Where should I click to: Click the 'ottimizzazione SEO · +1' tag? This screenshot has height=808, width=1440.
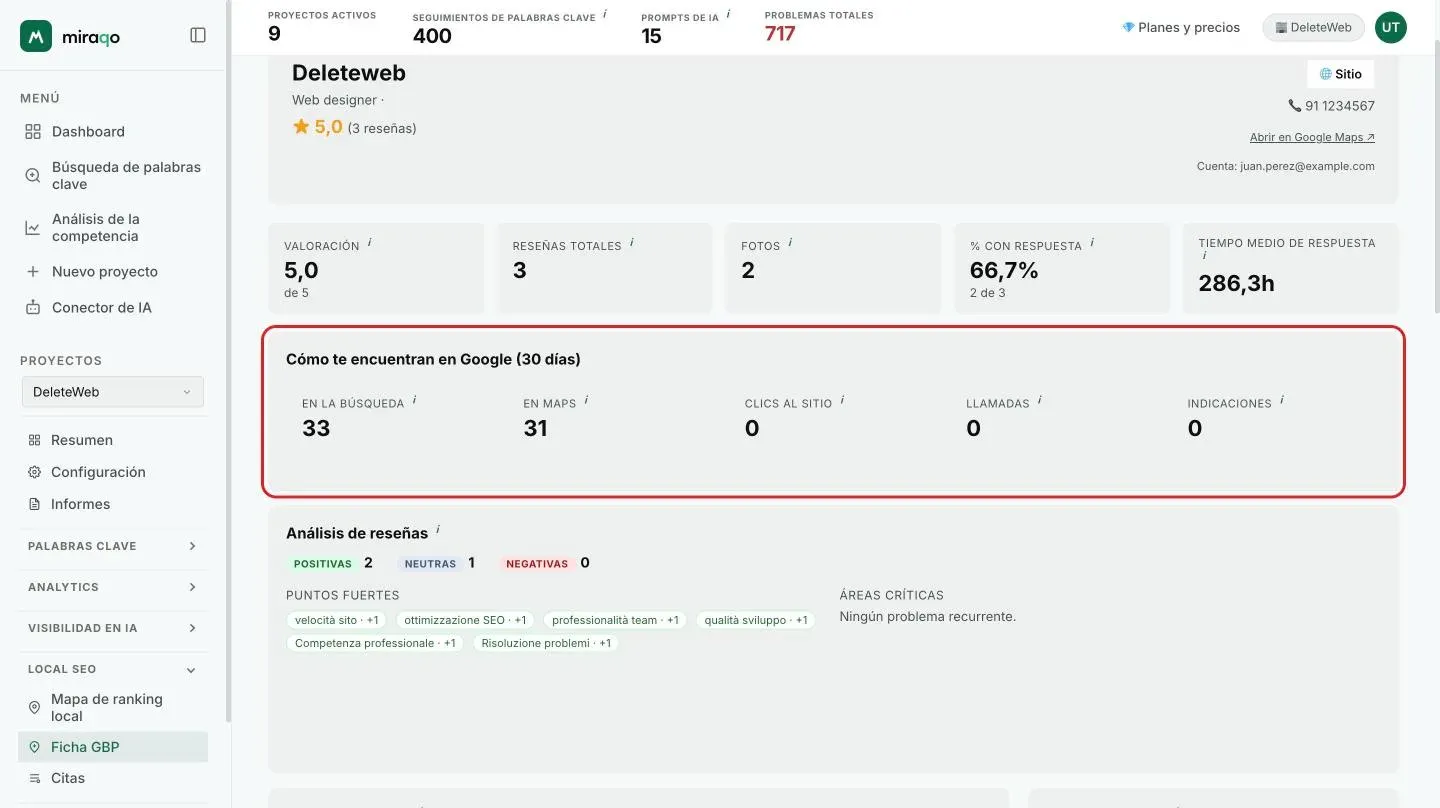click(x=465, y=620)
